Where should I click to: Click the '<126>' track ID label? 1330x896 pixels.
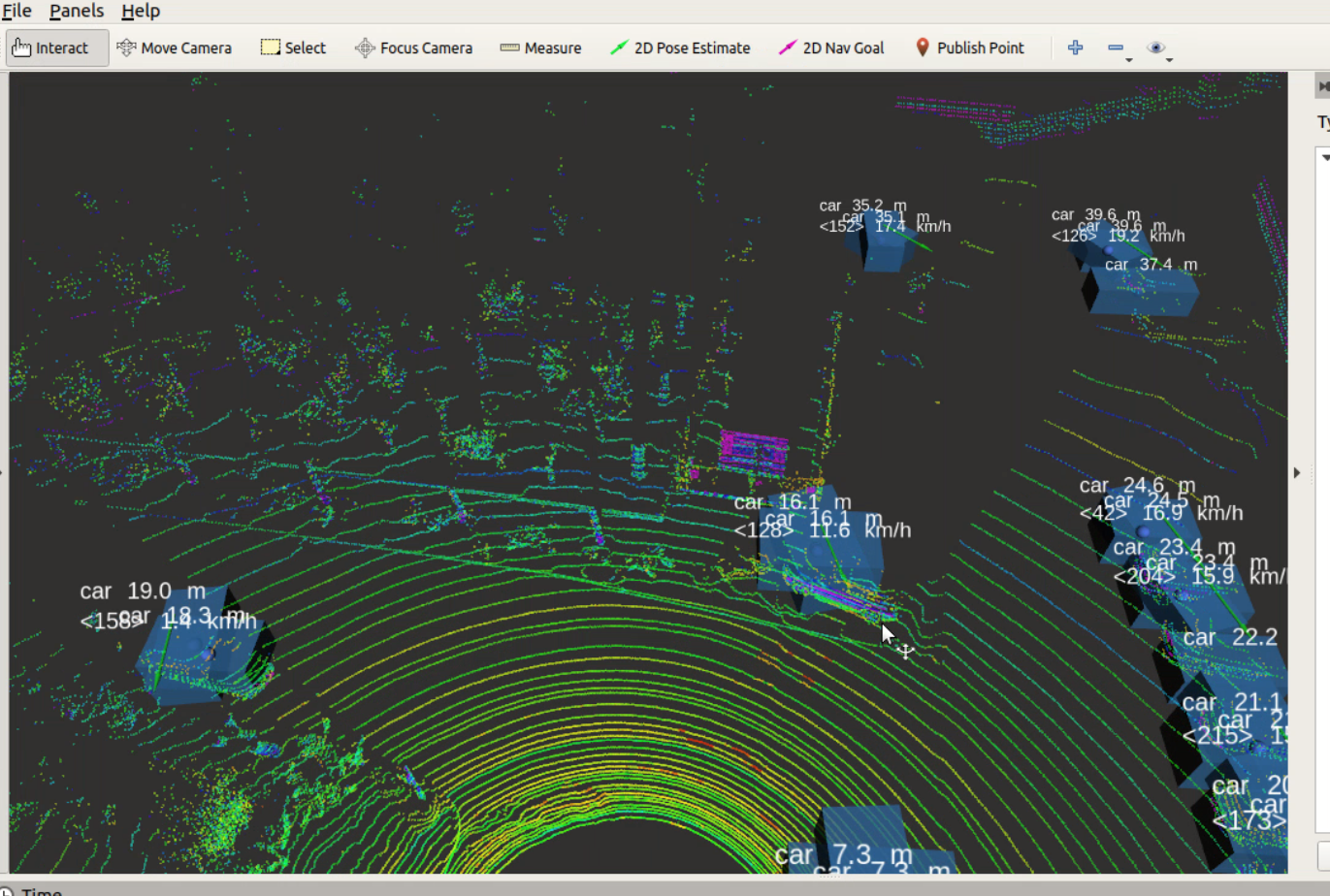[1074, 236]
